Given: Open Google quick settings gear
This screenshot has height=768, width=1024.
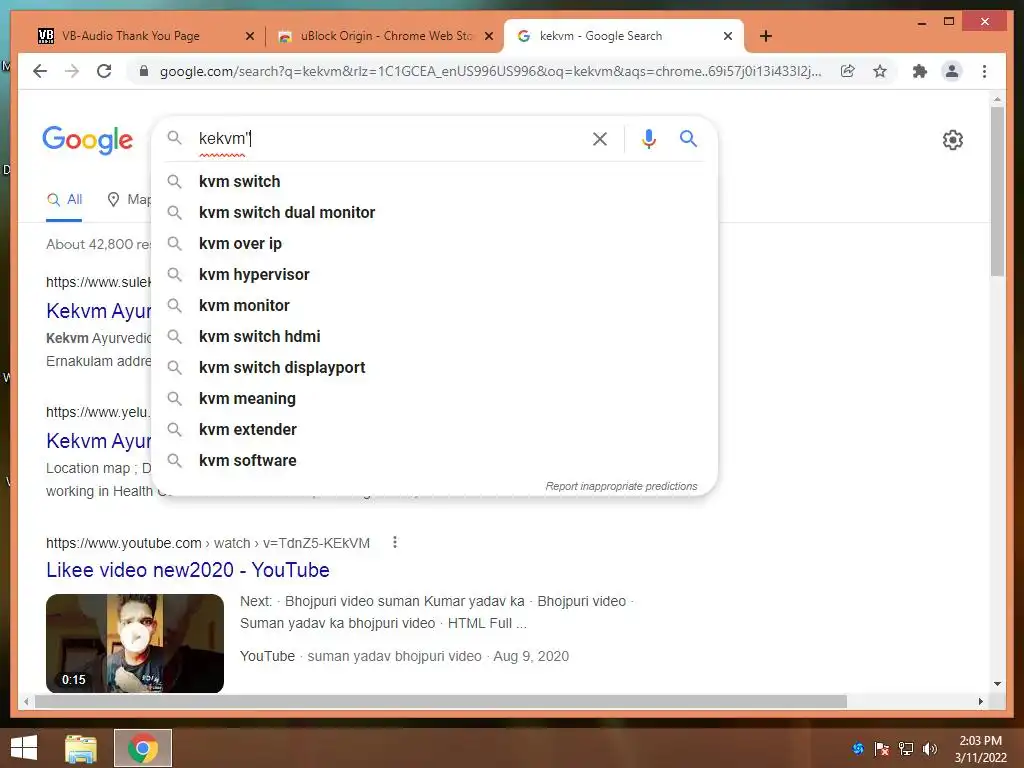Looking at the screenshot, I should pos(952,140).
